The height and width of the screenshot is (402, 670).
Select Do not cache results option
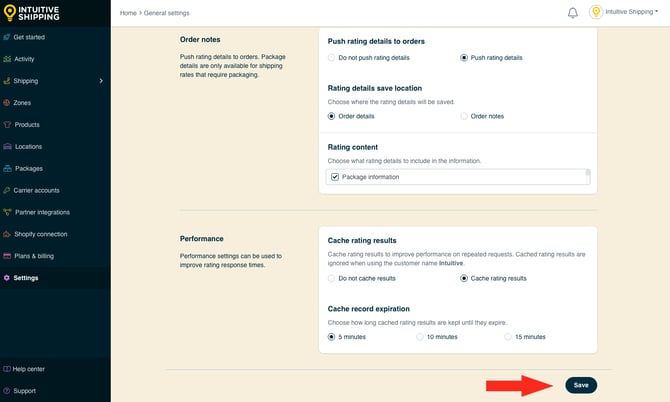tap(332, 278)
